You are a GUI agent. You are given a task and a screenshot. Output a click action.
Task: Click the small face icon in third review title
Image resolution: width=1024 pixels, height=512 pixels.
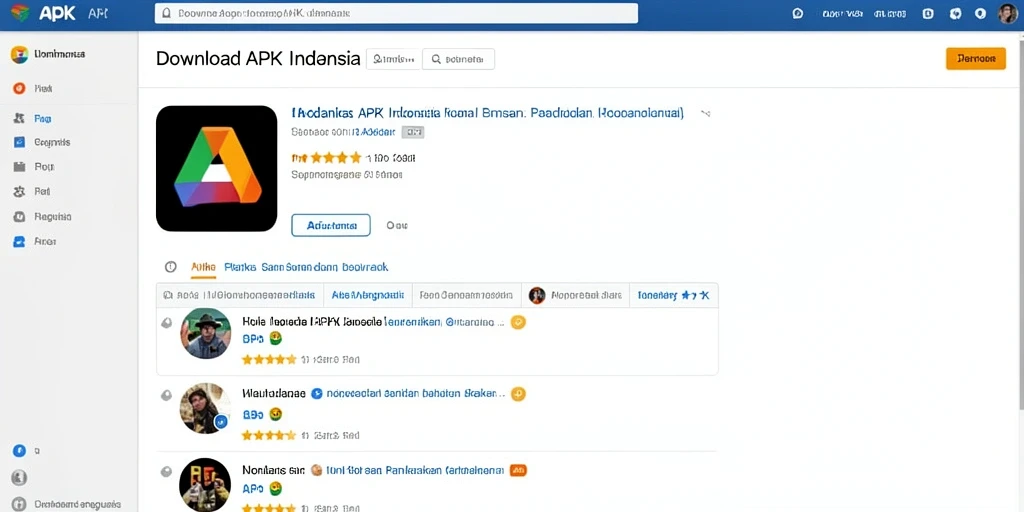tap(317, 470)
